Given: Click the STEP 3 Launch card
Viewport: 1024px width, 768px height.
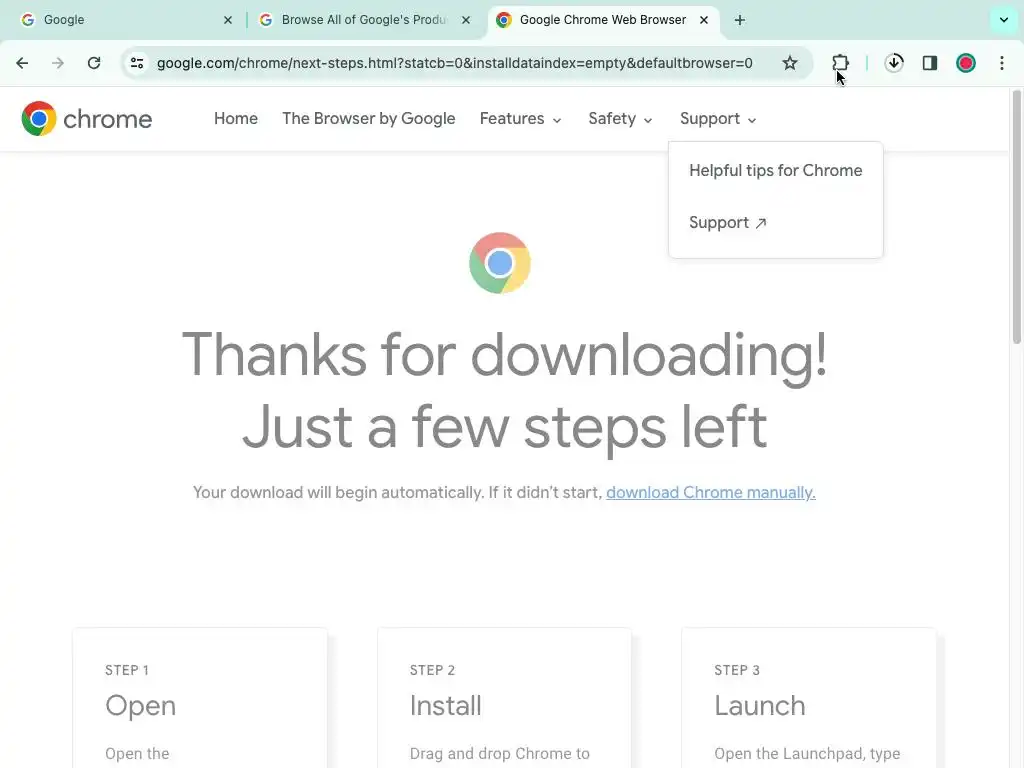Looking at the screenshot, I should coord(808,697).
